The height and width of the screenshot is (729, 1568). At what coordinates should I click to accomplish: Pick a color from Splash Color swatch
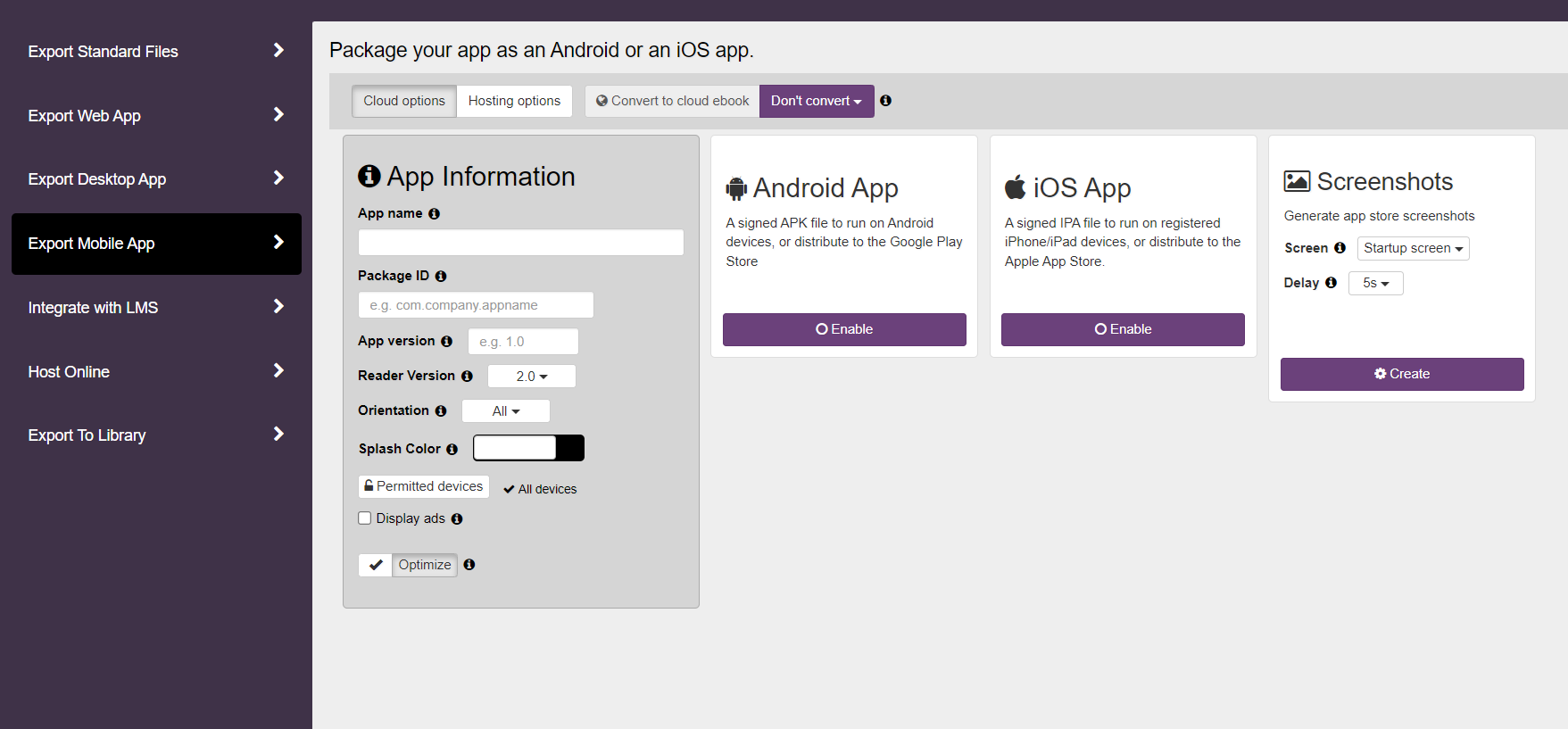527,448
